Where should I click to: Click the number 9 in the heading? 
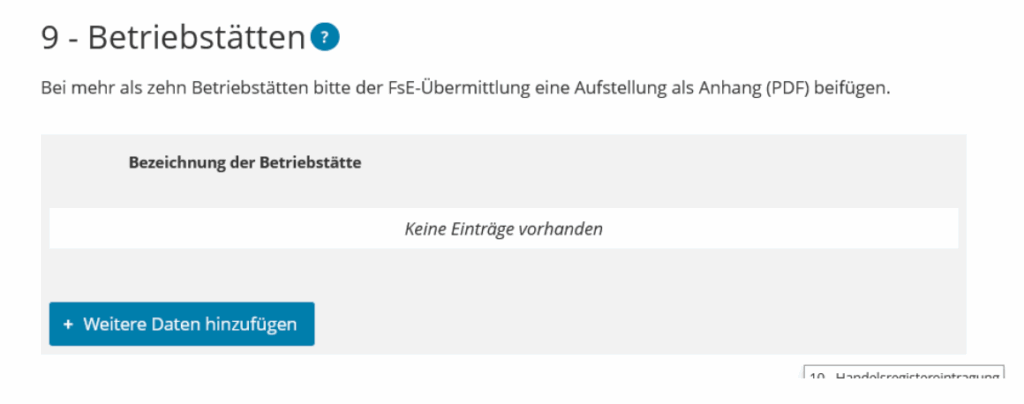[51, 38]
